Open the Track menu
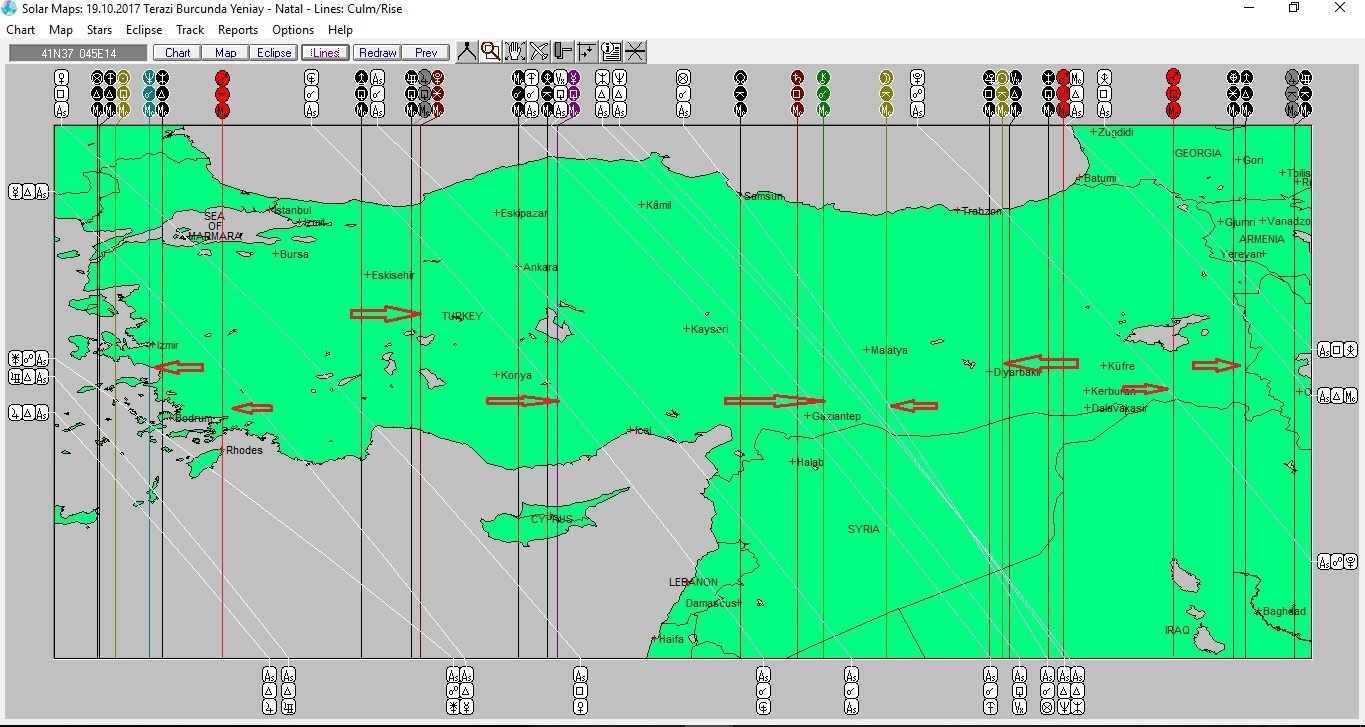Image resolution: width=1365 pixels, height=727 pixels. click(x=190, y=30)
